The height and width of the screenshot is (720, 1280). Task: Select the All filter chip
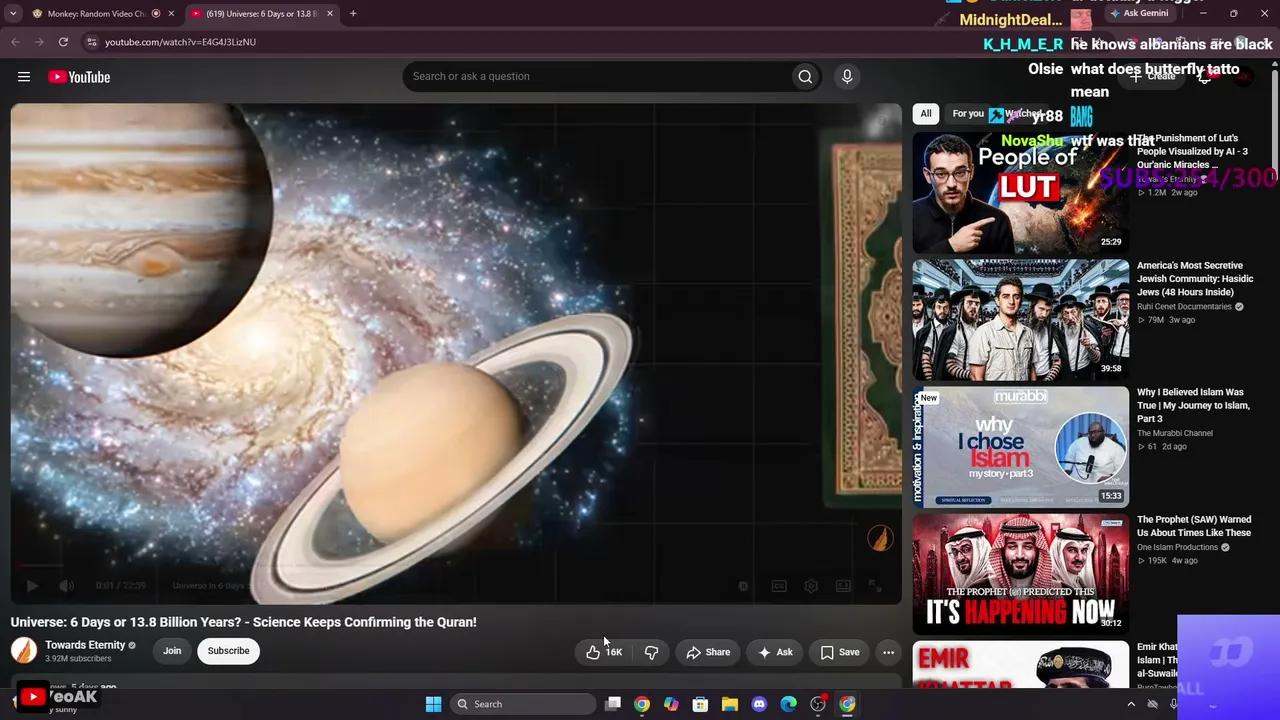926,114
